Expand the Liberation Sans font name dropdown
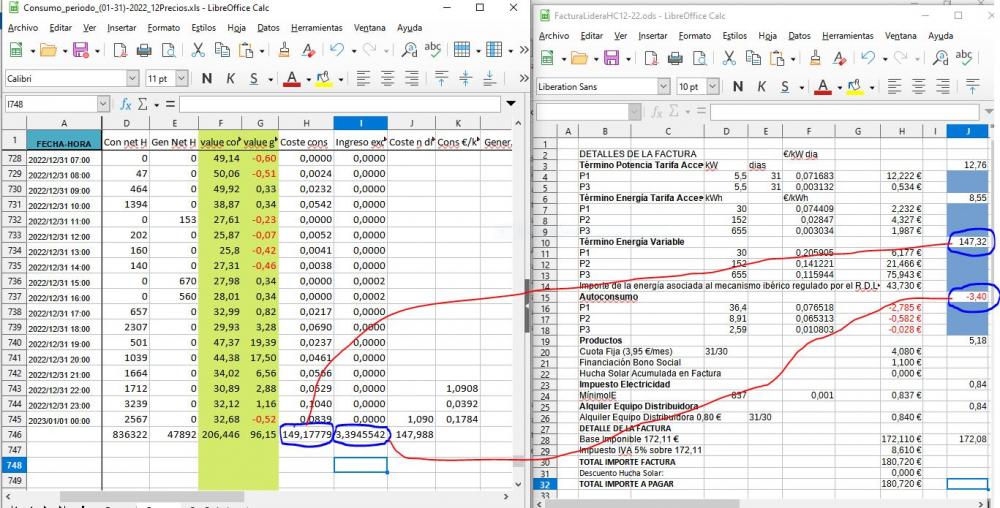 coord(664,87)
